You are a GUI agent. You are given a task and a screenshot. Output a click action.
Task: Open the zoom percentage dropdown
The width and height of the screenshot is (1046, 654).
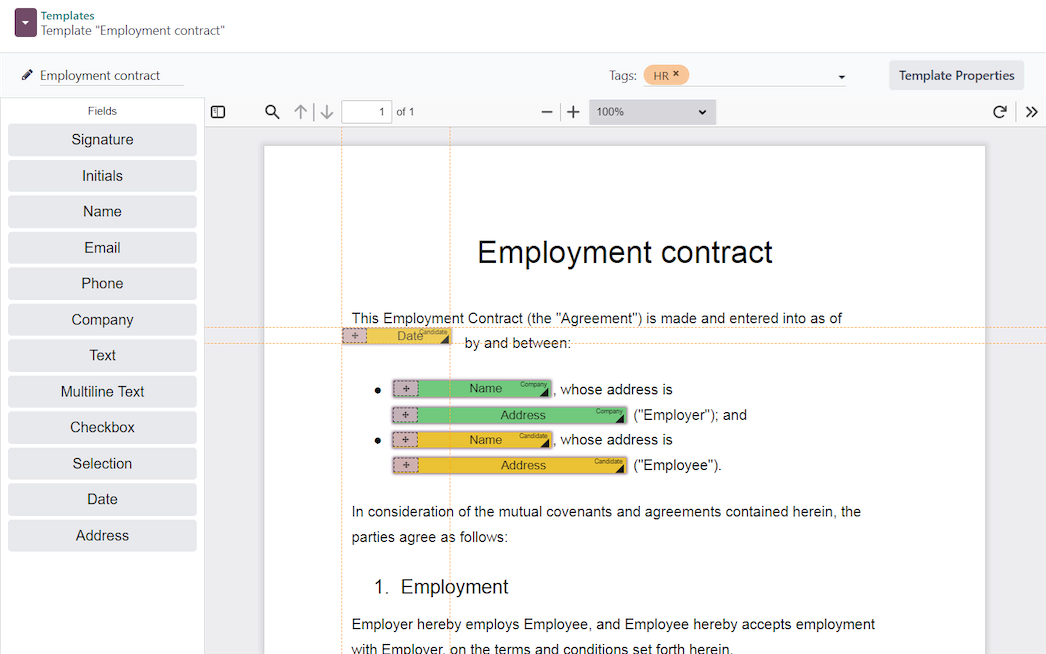652,111
